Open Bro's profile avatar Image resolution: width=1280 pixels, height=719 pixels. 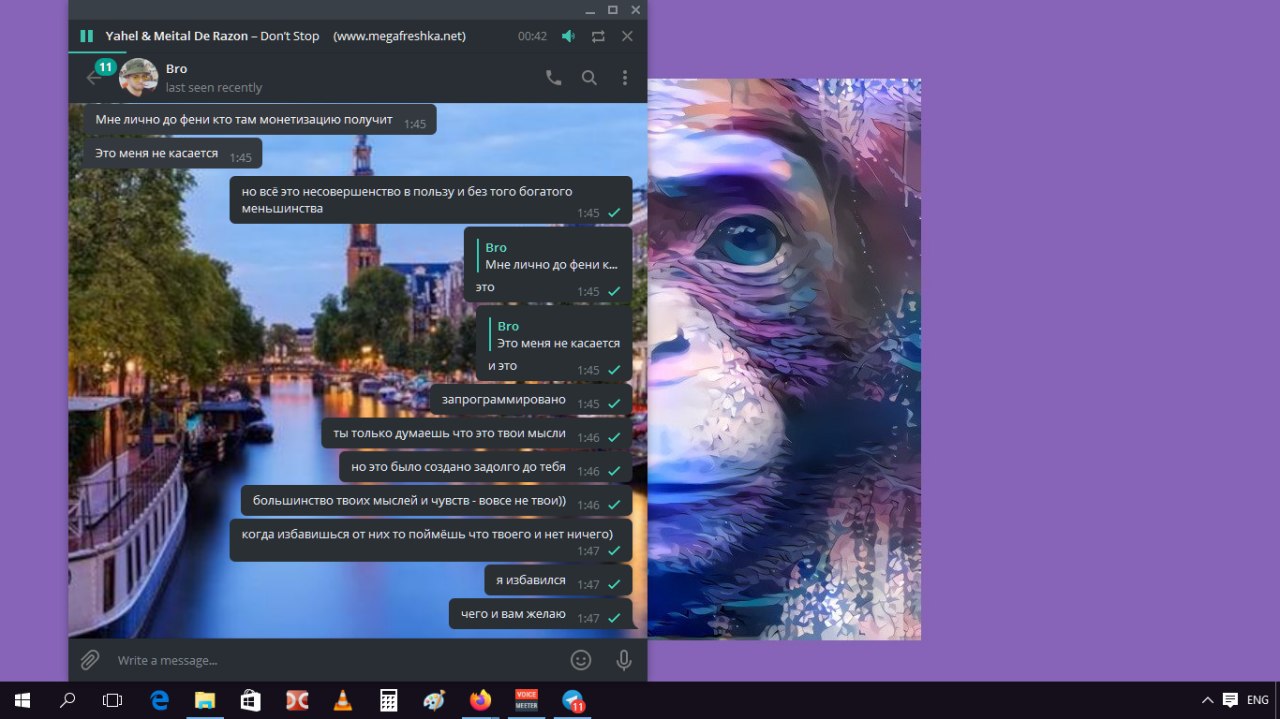click(138, 77)
